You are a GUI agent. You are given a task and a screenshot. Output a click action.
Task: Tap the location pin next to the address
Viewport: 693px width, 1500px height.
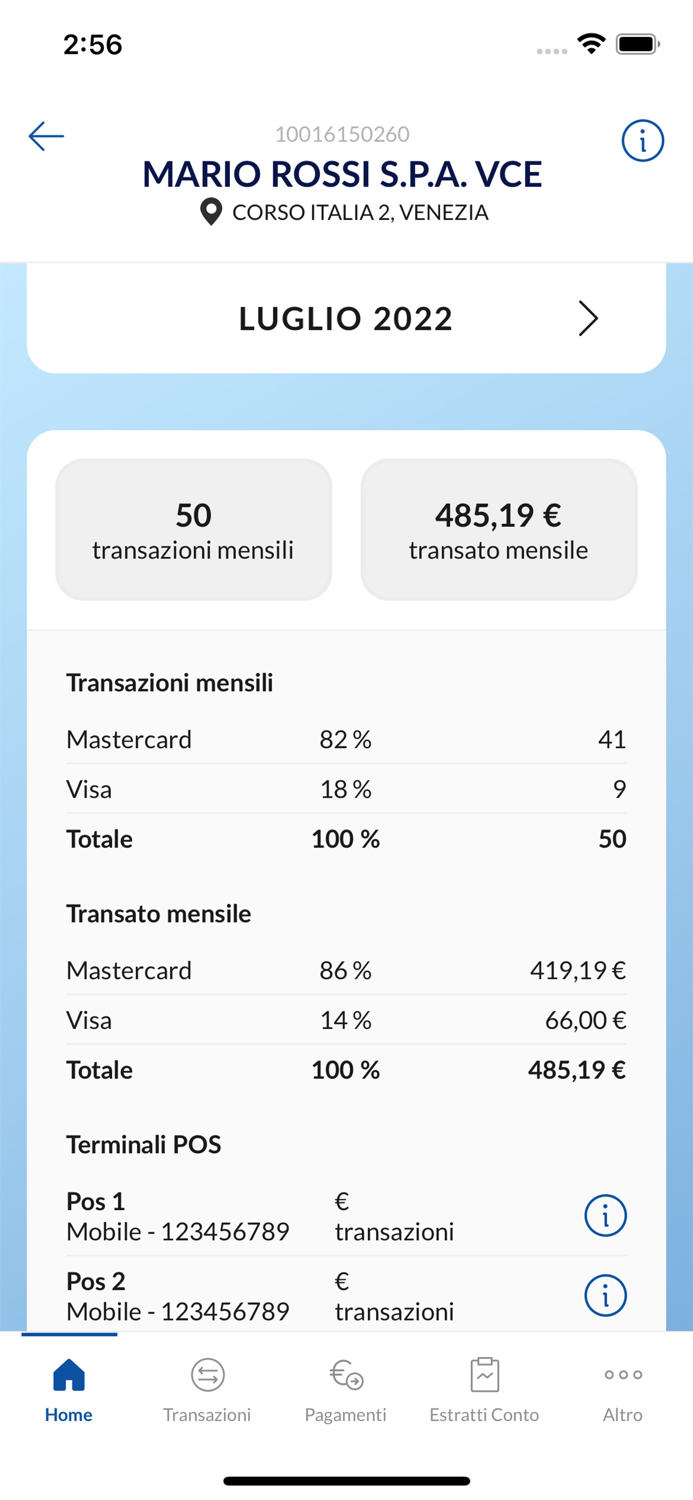point(210,212)
